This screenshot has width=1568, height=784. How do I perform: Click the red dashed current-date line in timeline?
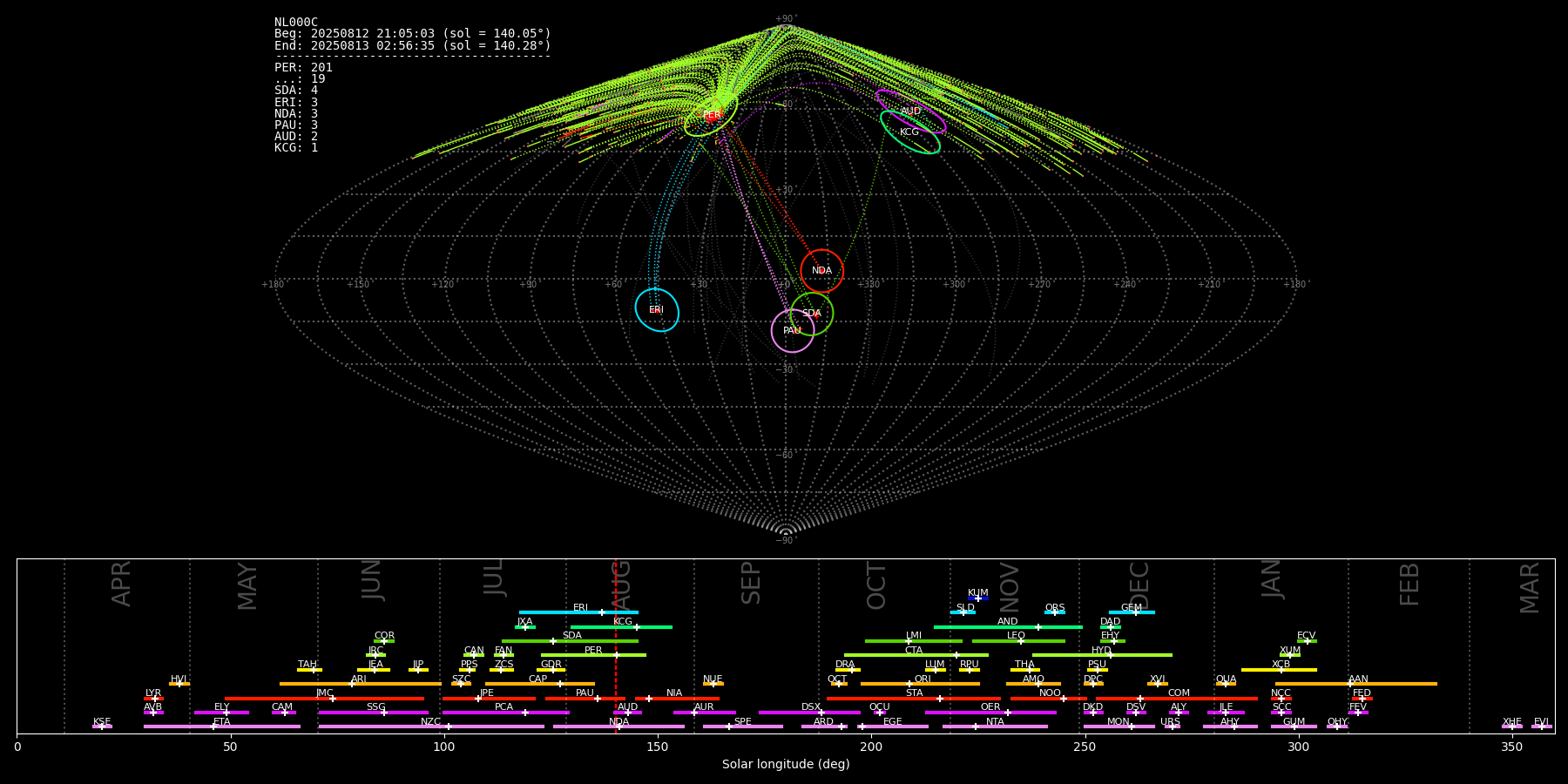click(616, 645)
